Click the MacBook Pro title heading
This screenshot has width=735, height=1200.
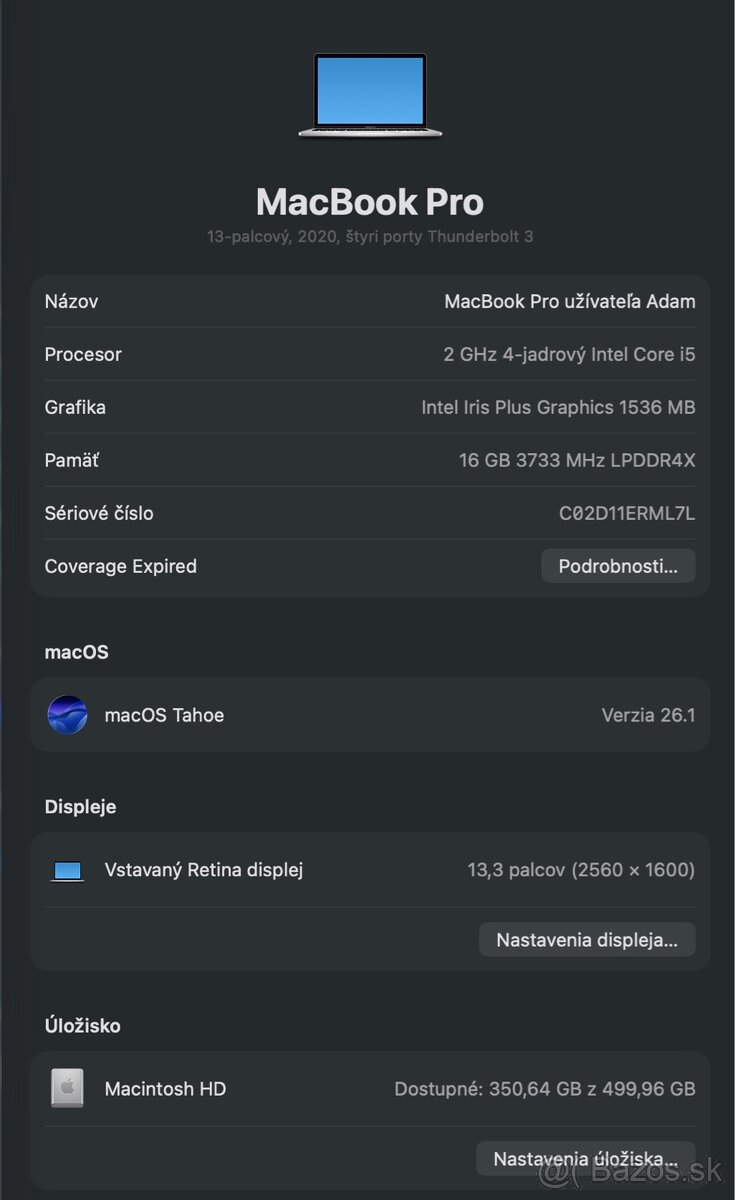pos(369,202)
